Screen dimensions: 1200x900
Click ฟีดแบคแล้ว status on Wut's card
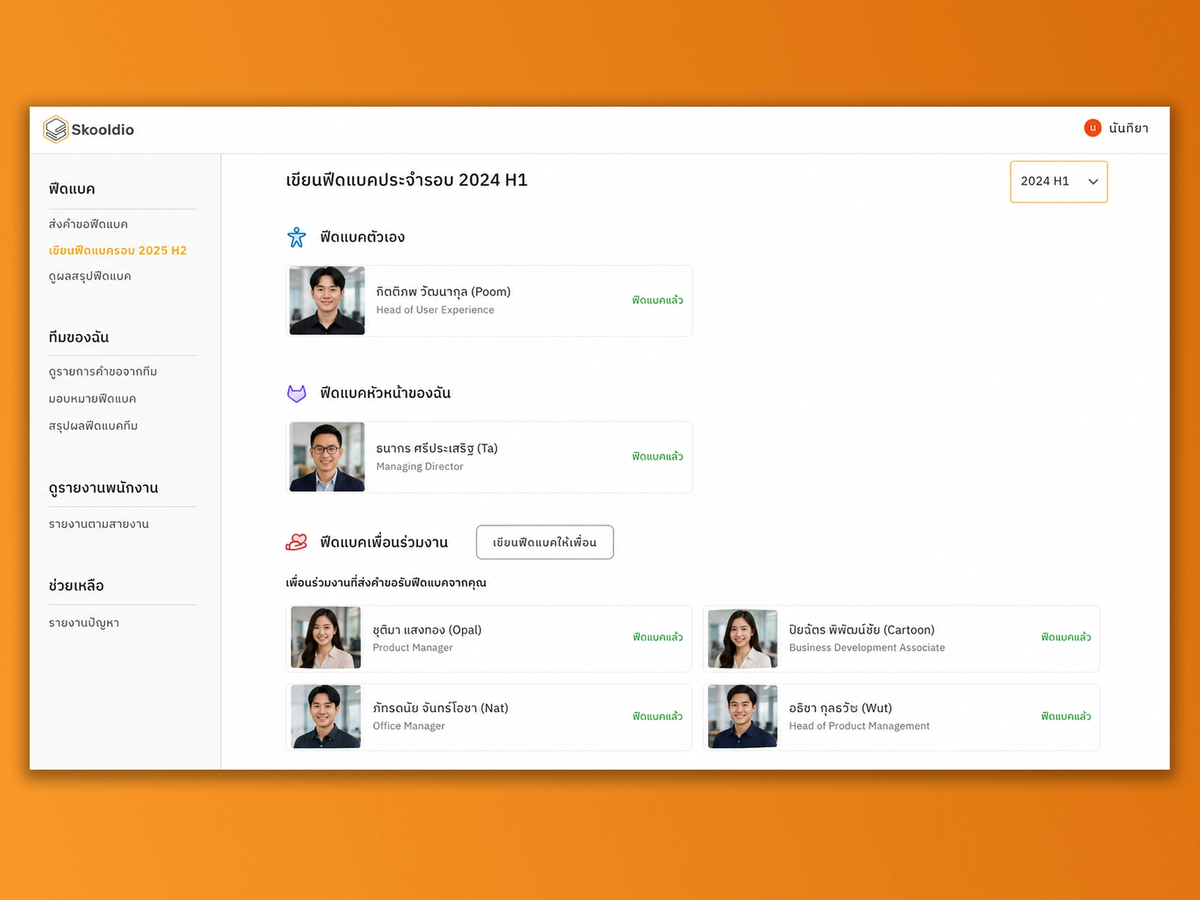[x=1066, y=716]
